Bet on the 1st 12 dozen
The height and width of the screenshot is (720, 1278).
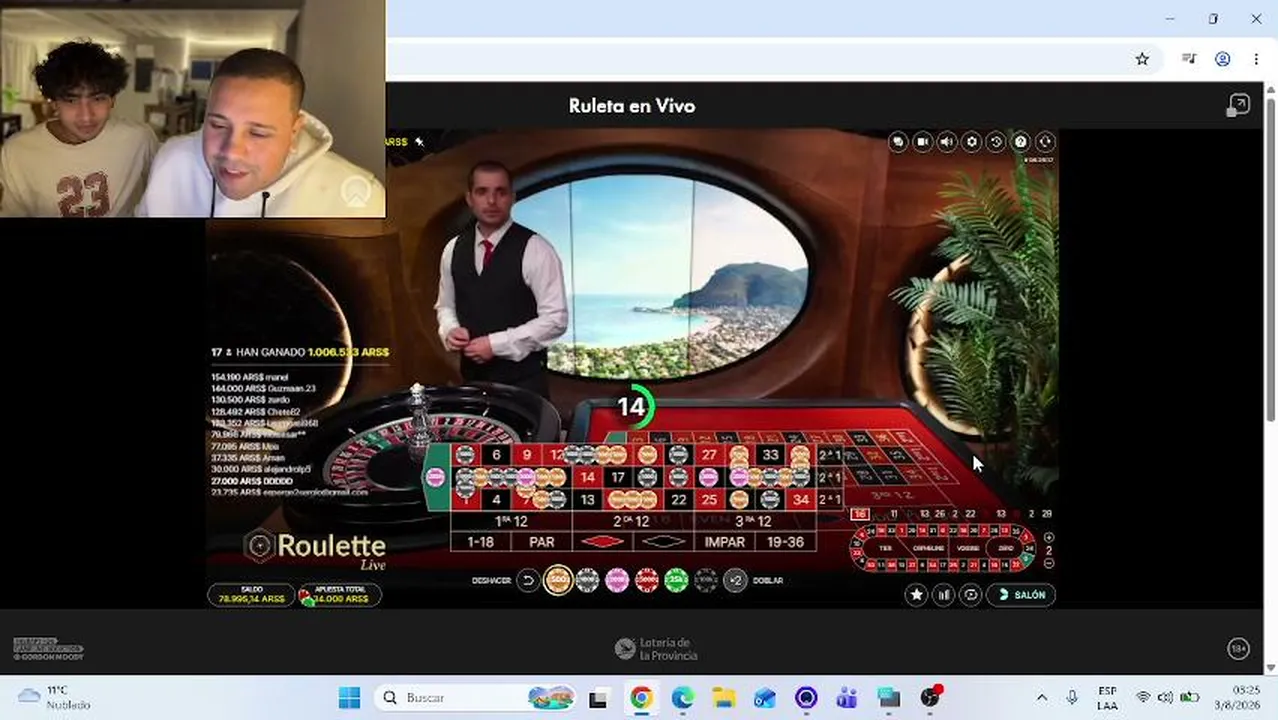pos(511,521)
